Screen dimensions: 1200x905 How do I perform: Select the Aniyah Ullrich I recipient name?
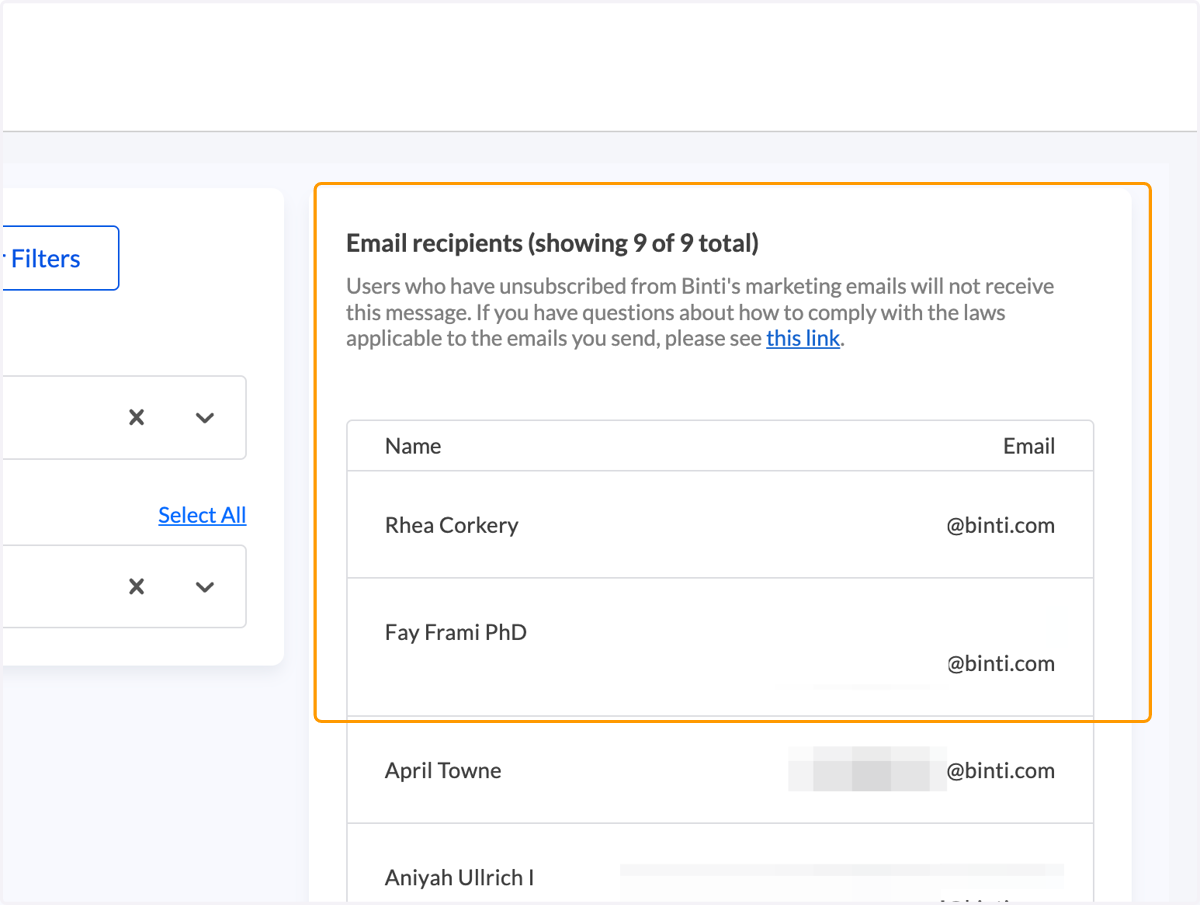(x=459, y=878)
